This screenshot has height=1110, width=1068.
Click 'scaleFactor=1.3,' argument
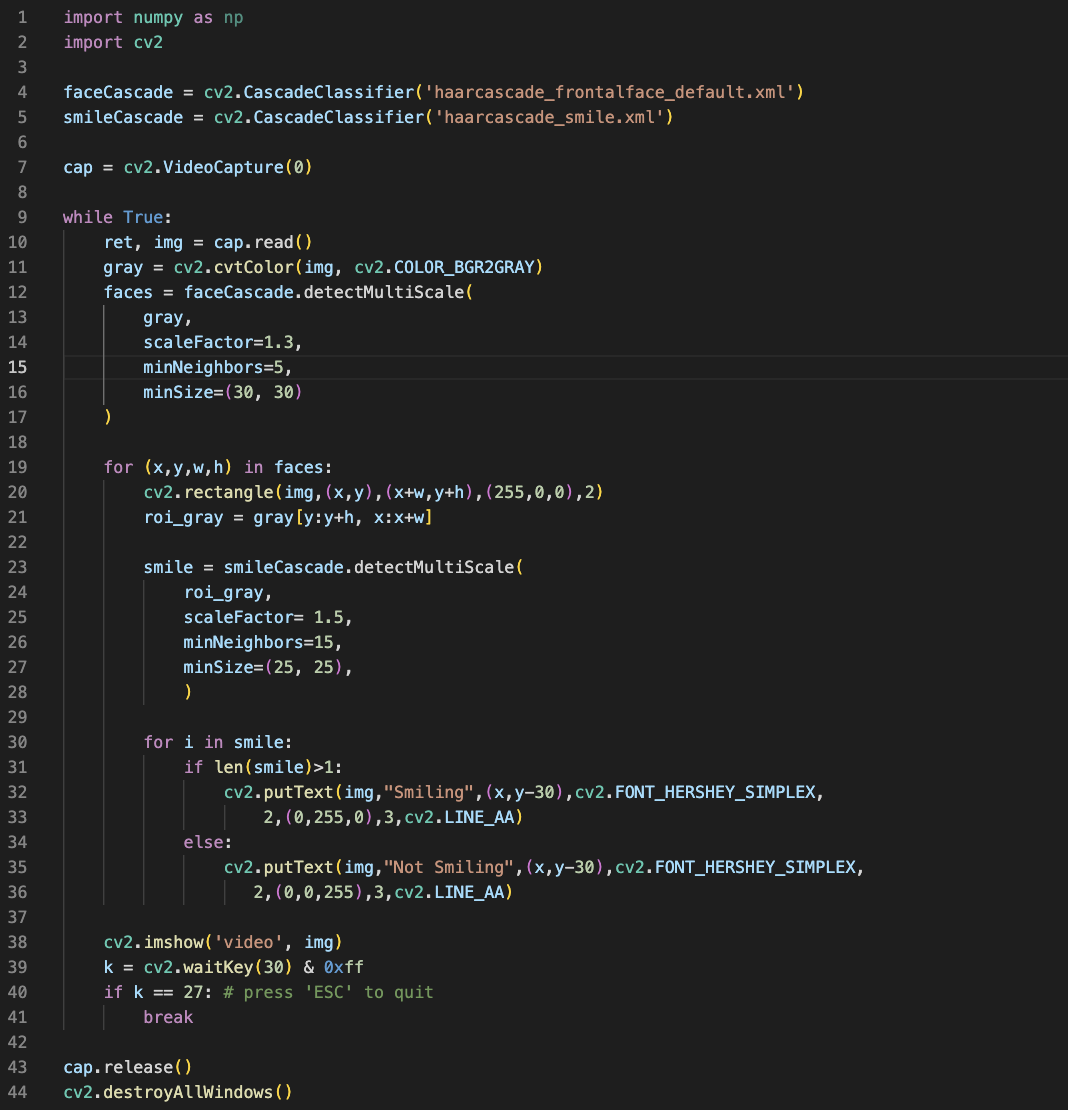click(x=223, y=343)
